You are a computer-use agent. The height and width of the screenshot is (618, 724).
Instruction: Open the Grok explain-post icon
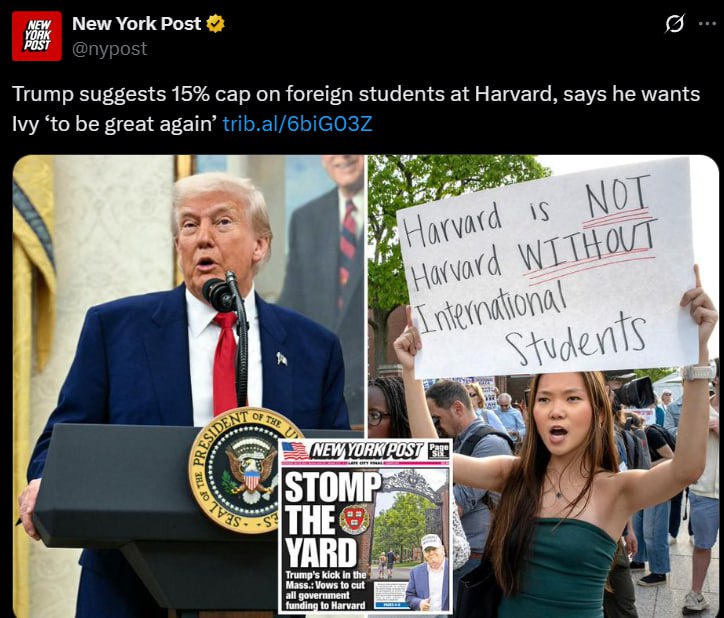[675, 24]
